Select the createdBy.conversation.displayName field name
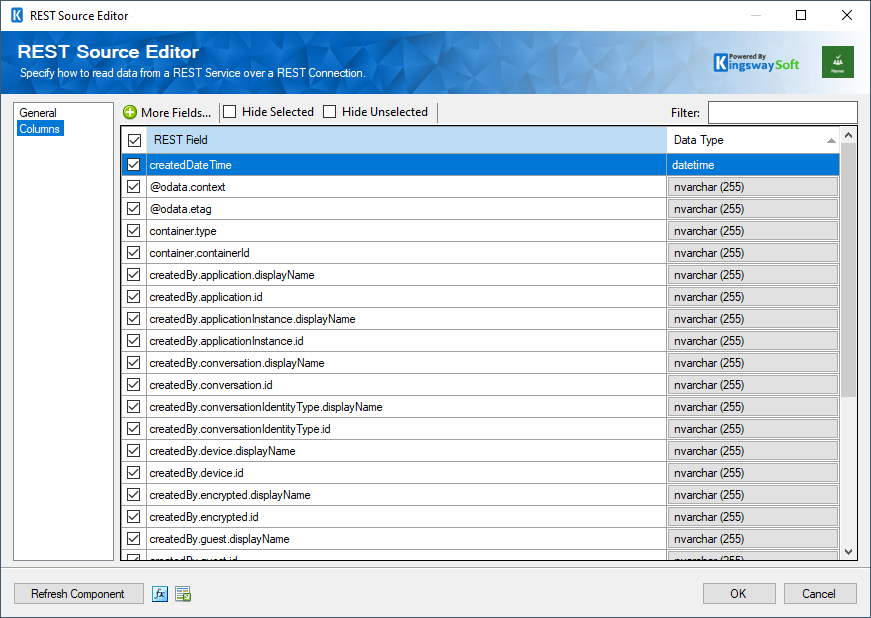Viewport: 871px width, 618px height. point(237,363)
